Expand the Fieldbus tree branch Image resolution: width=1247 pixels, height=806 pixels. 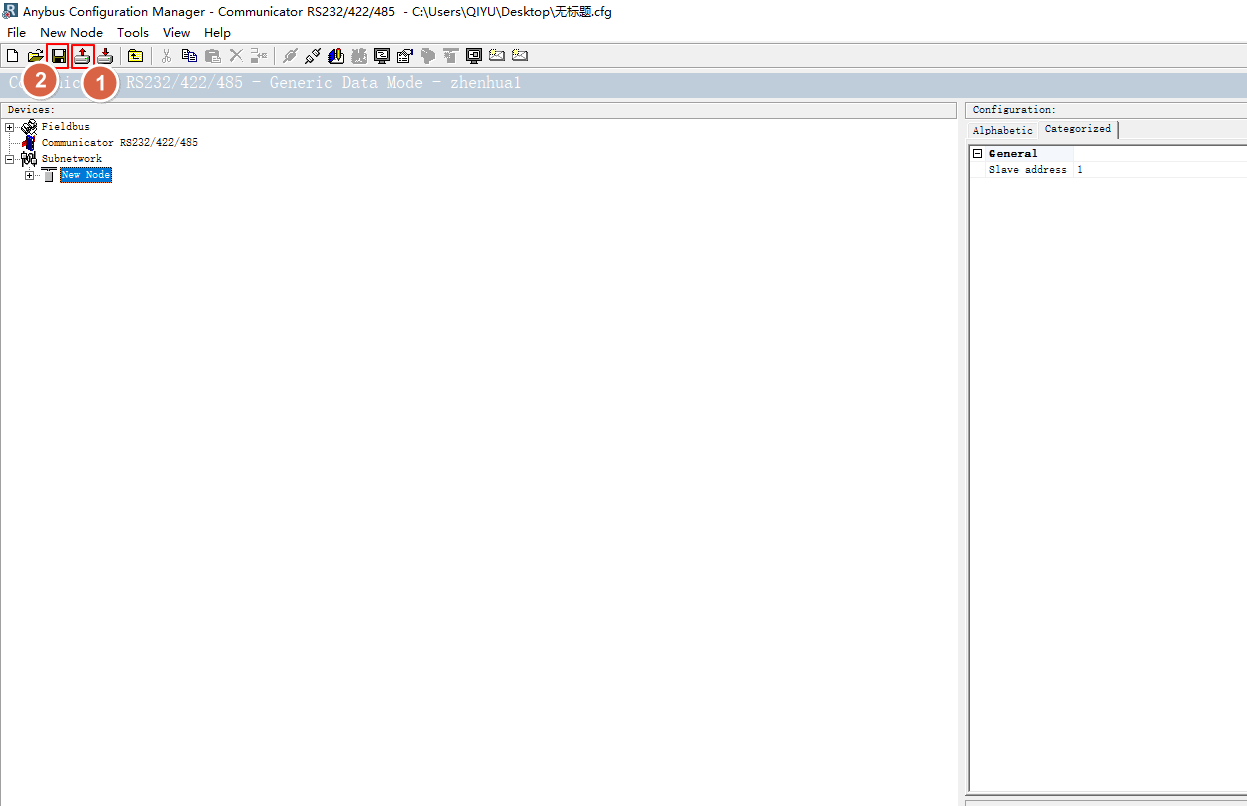point(10,127)
